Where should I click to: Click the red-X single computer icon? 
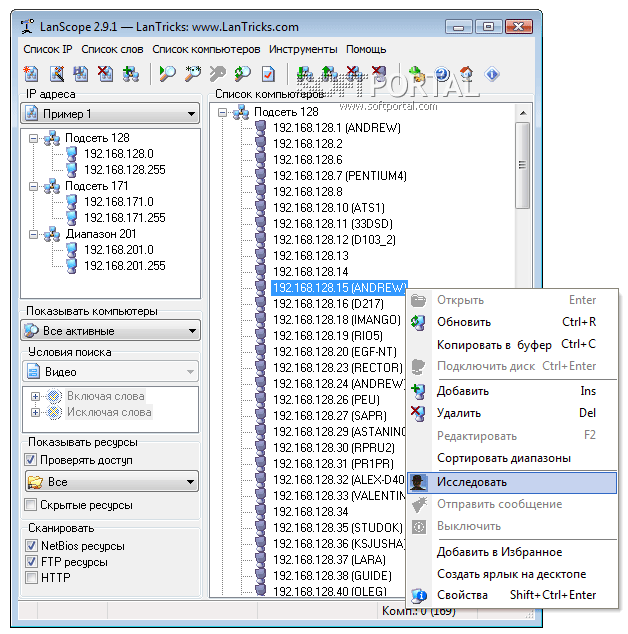379,74
